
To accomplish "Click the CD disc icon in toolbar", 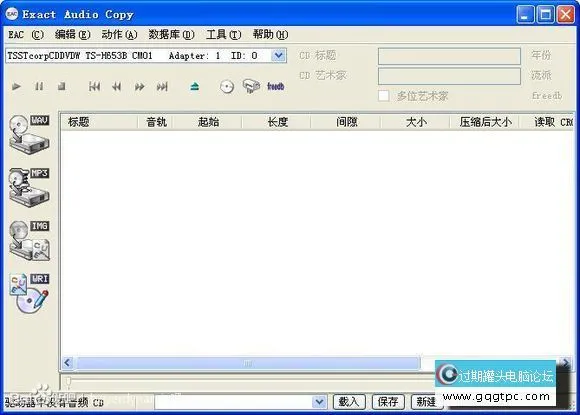I will [x=227, y=87].
